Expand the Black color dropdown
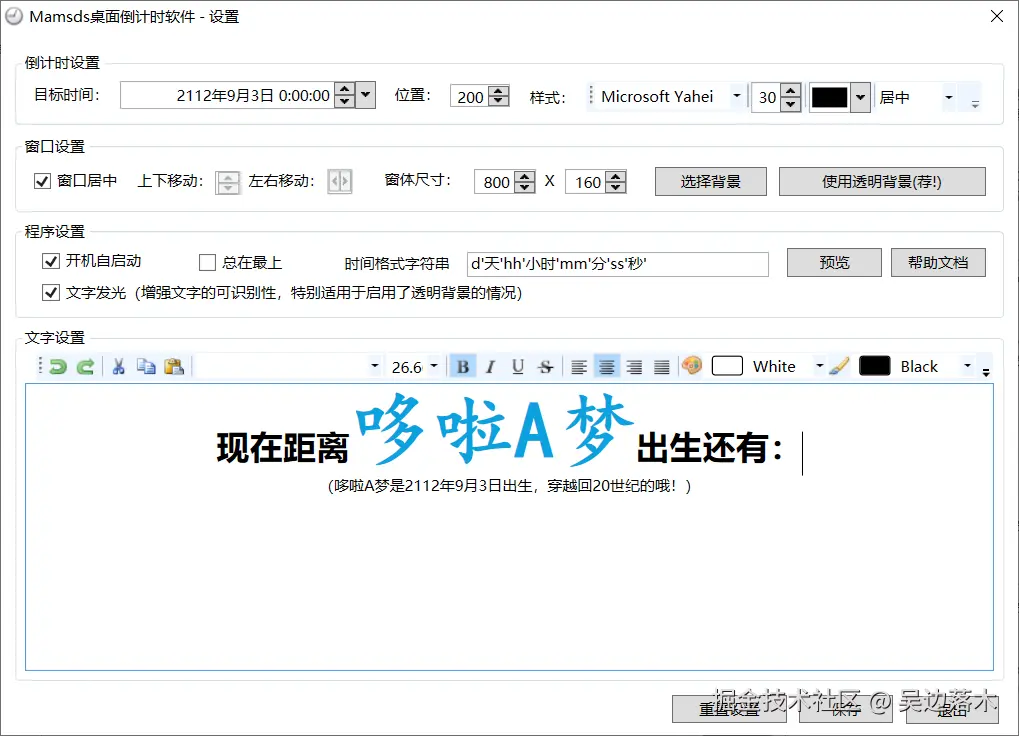1019x736 pixels. coord(967,366)
